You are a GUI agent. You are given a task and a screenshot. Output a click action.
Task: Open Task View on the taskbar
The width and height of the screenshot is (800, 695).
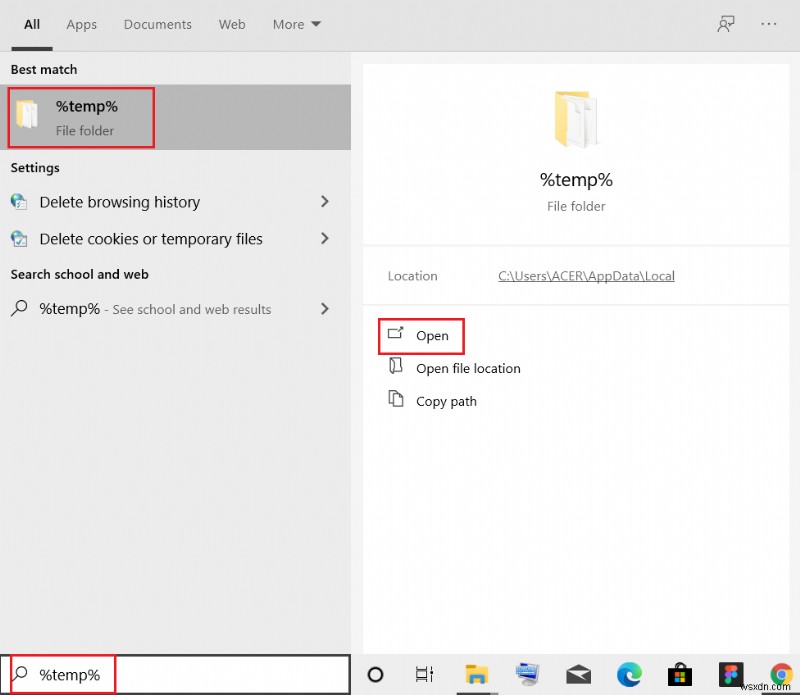click(x=424, y=675)
